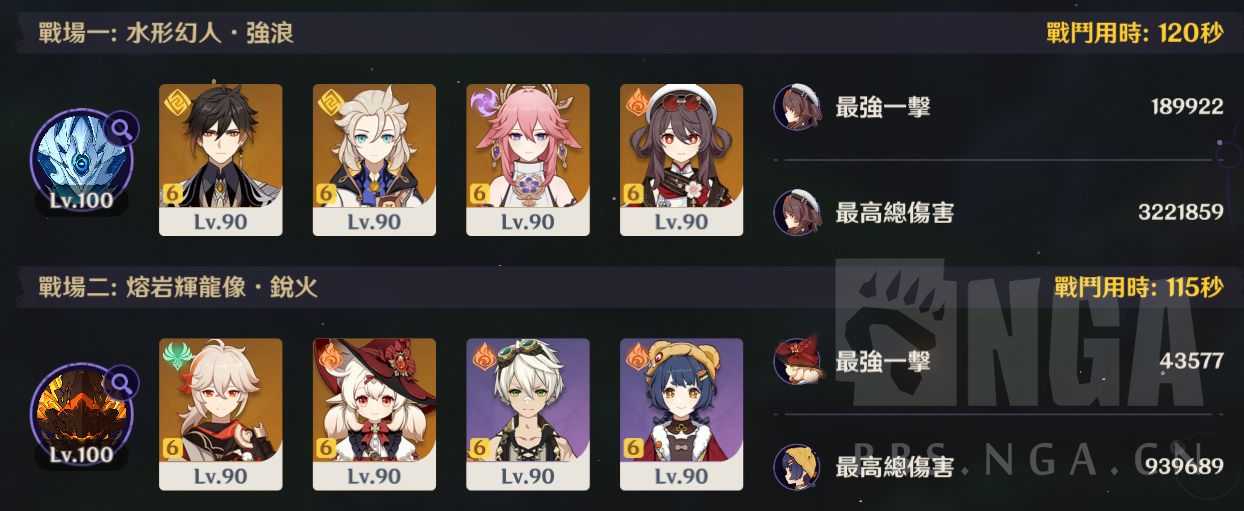Select Albedo character card with blonde hair

[x=374, y=160]
